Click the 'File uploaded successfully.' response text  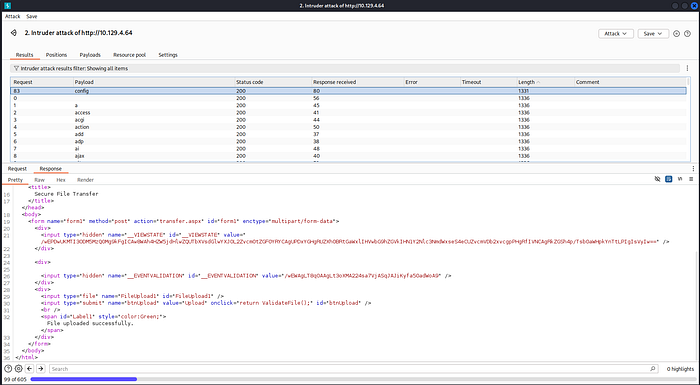point(90,323)
